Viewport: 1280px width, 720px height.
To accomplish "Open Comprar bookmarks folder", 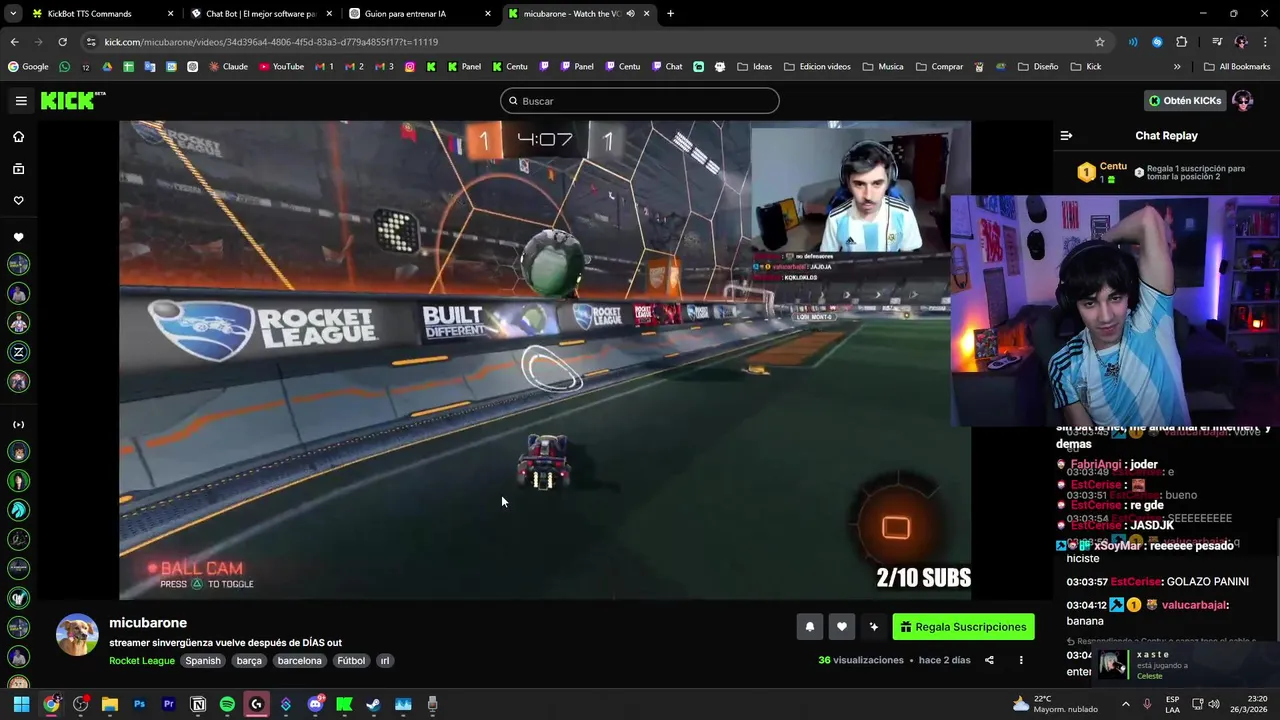I will 939,67.
